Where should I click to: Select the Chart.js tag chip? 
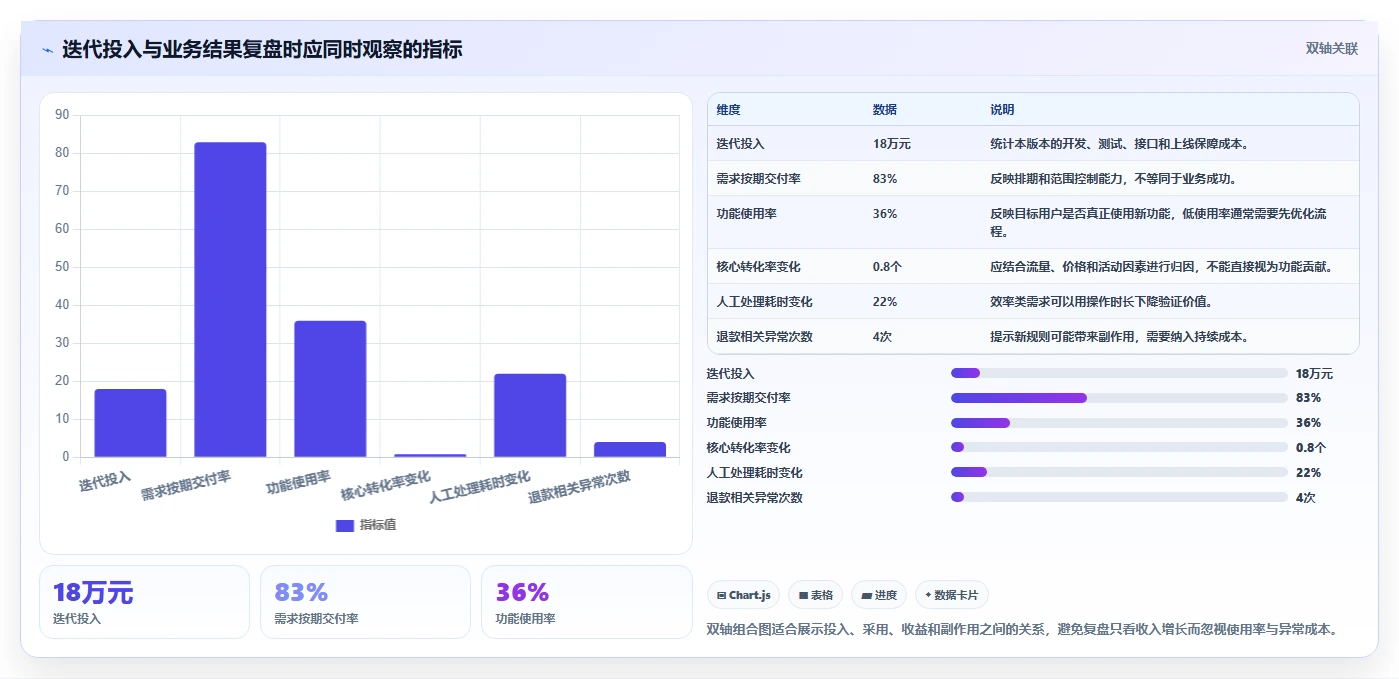pos(743,595)
